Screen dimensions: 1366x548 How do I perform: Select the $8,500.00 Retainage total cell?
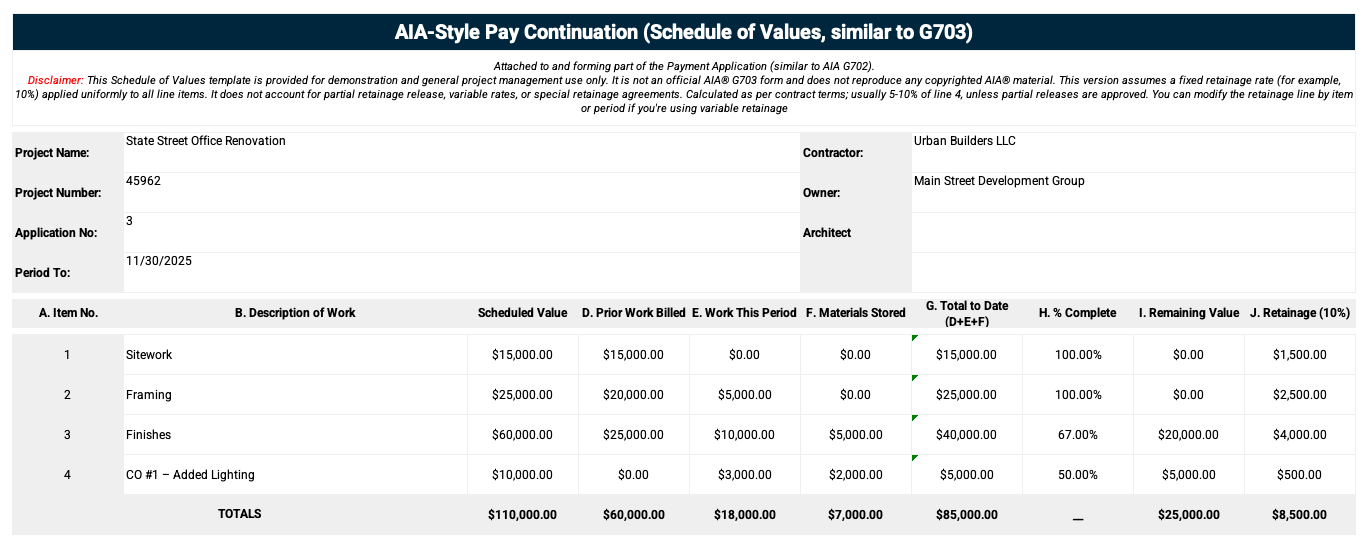(1299, 515)
